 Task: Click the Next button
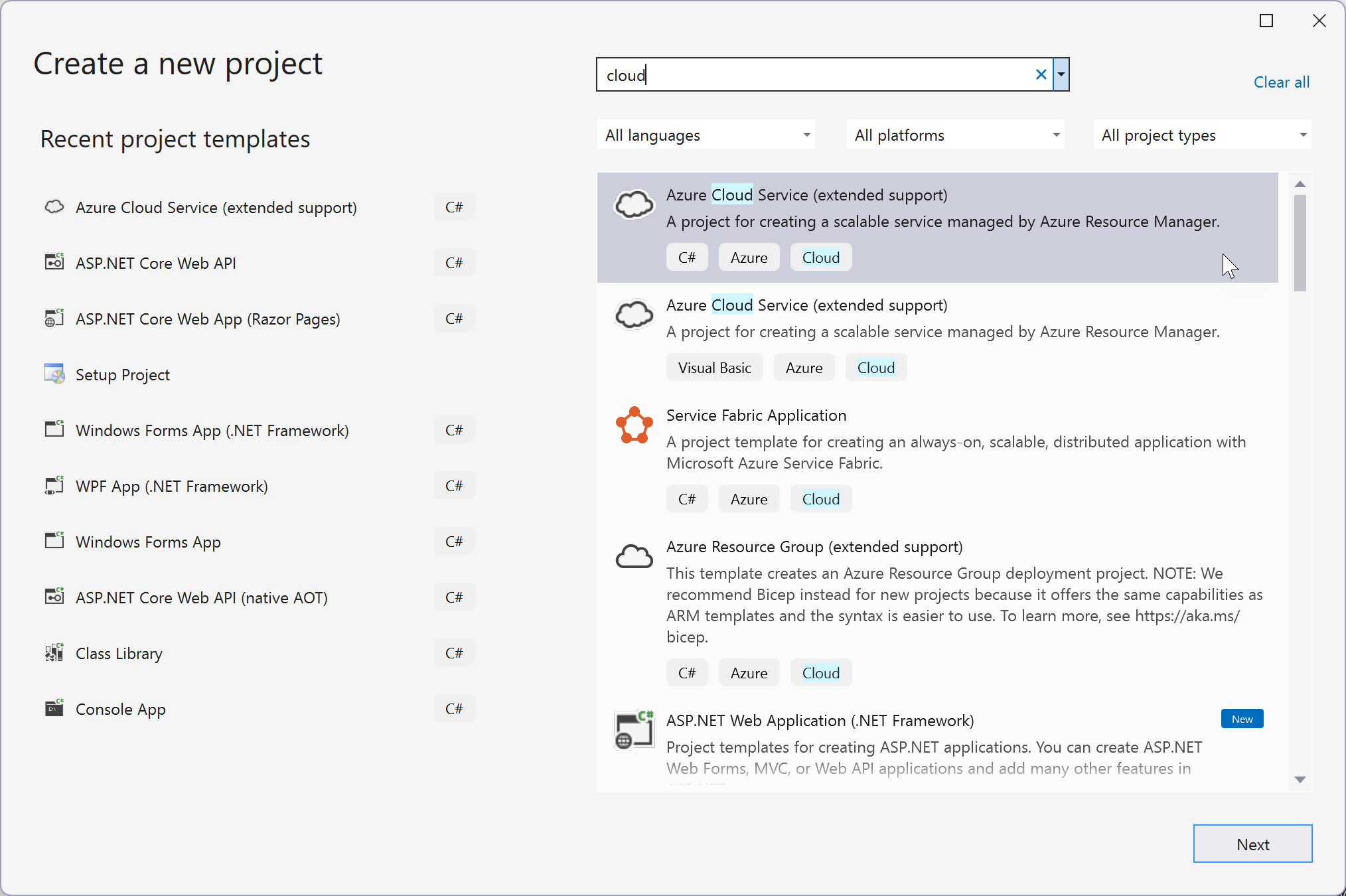1253,844
